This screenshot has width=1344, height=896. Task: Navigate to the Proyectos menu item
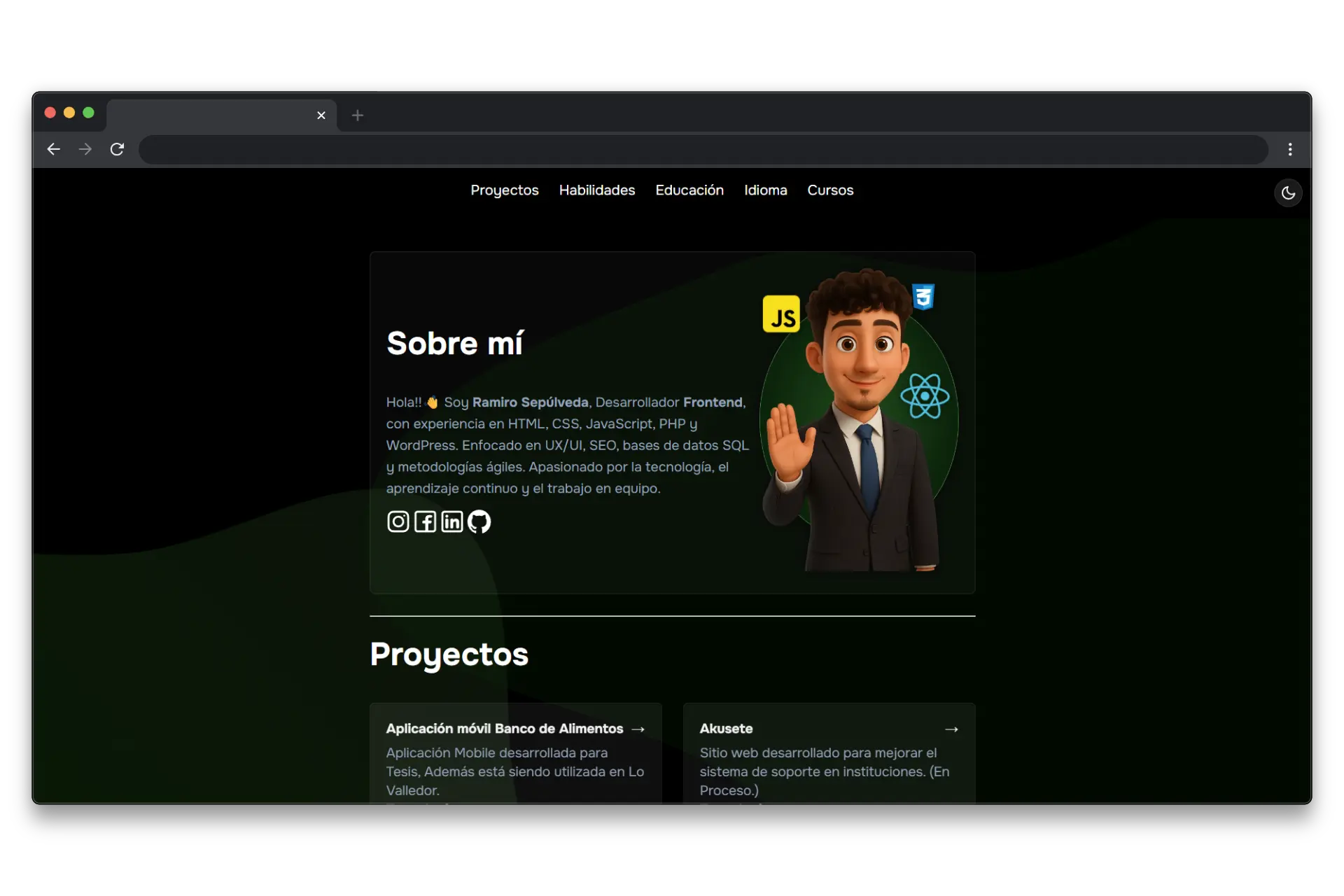(x=504, y=190)
